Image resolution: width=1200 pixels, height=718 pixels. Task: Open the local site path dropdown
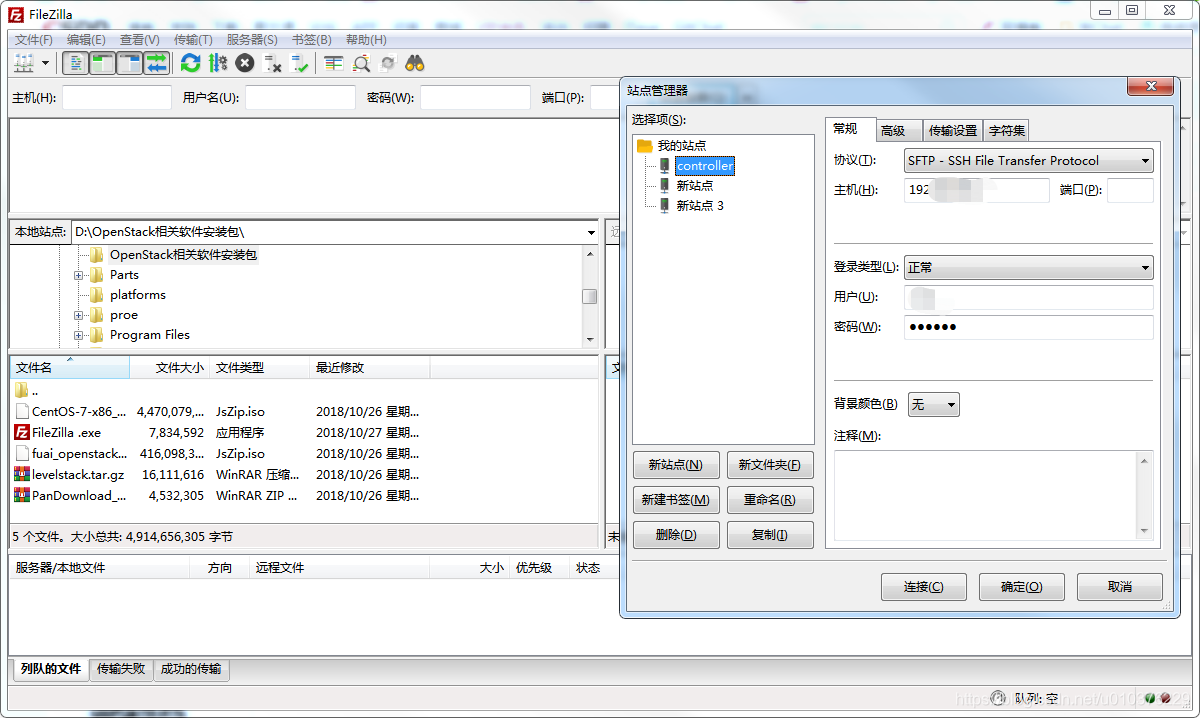[591, 232]
